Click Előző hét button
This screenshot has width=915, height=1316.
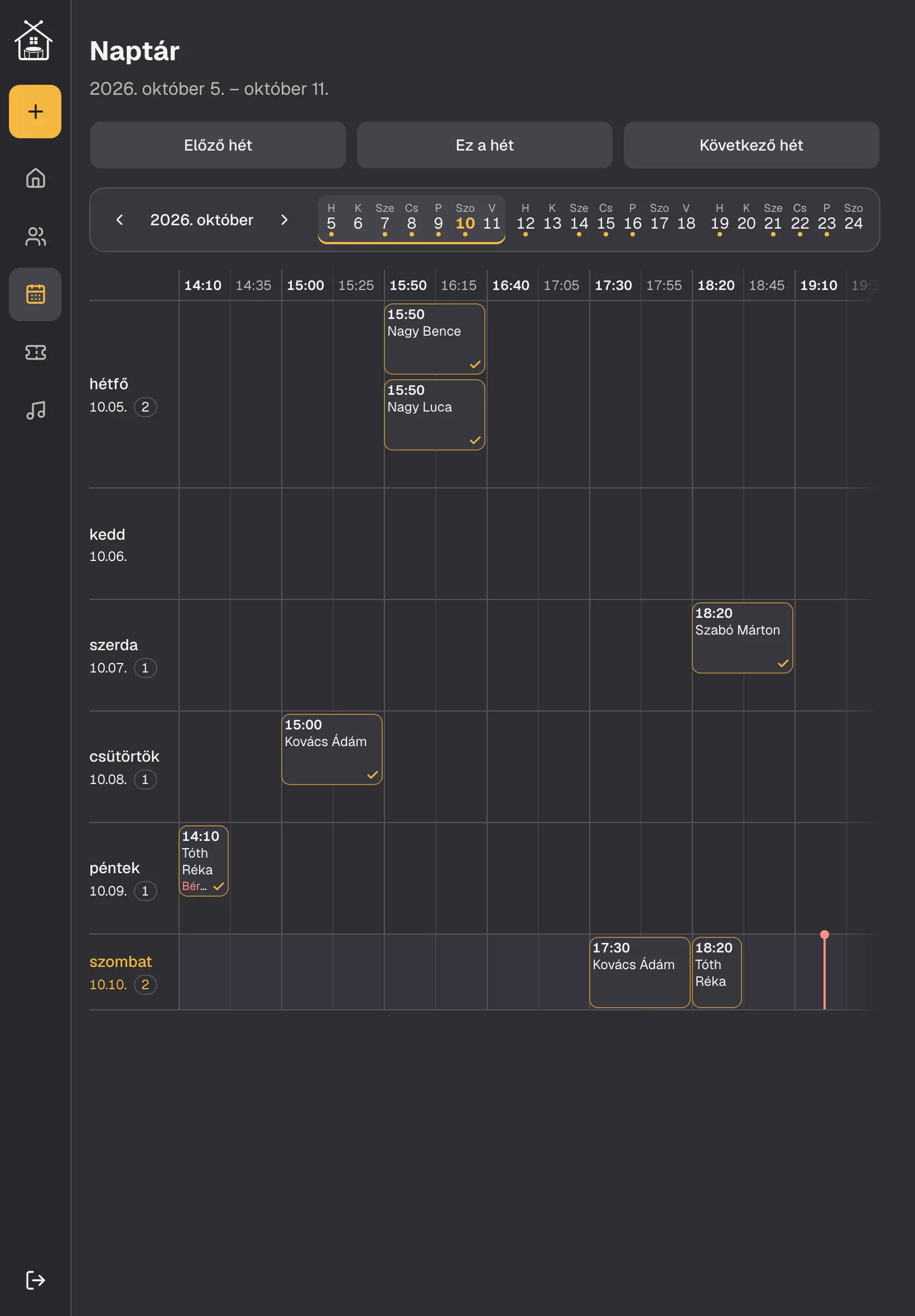(218, 145)
